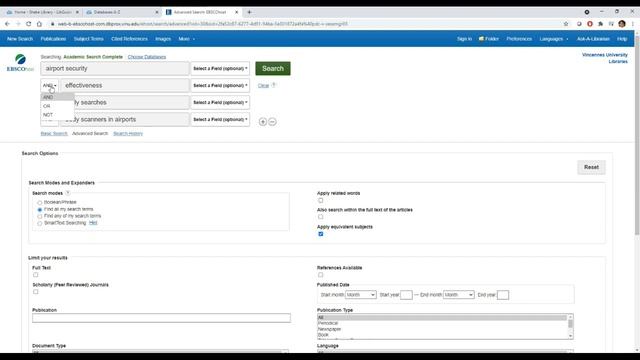Viewport: 640px width, 360px height.
Task: Reload the page with refresh icon
Action: point(29,24)
